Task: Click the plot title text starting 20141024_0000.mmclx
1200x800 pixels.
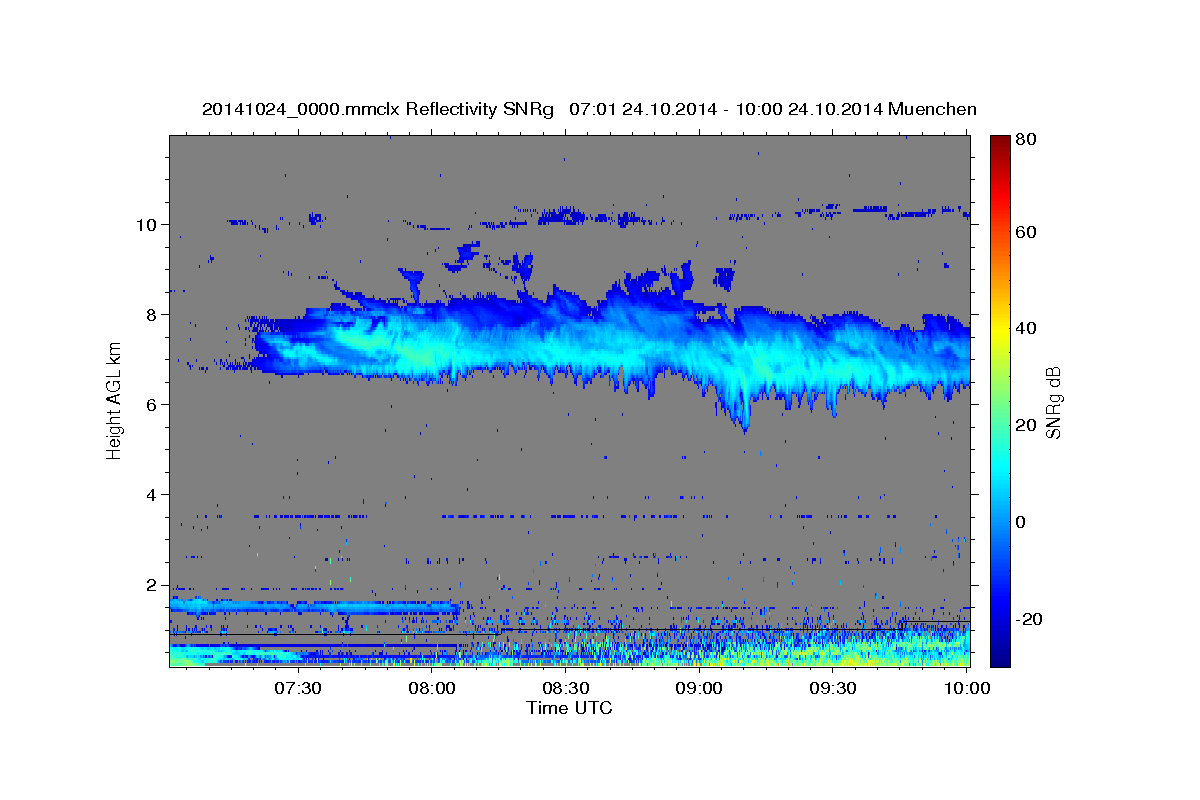Action: tap(589, 109)
